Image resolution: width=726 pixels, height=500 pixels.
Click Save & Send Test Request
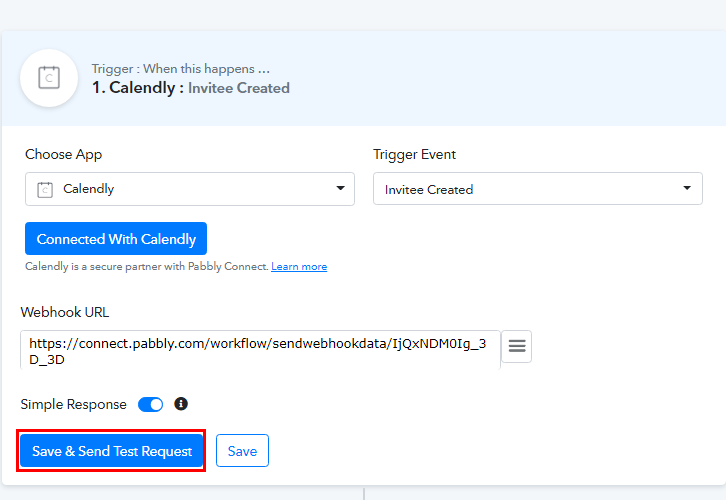(112, 451)
